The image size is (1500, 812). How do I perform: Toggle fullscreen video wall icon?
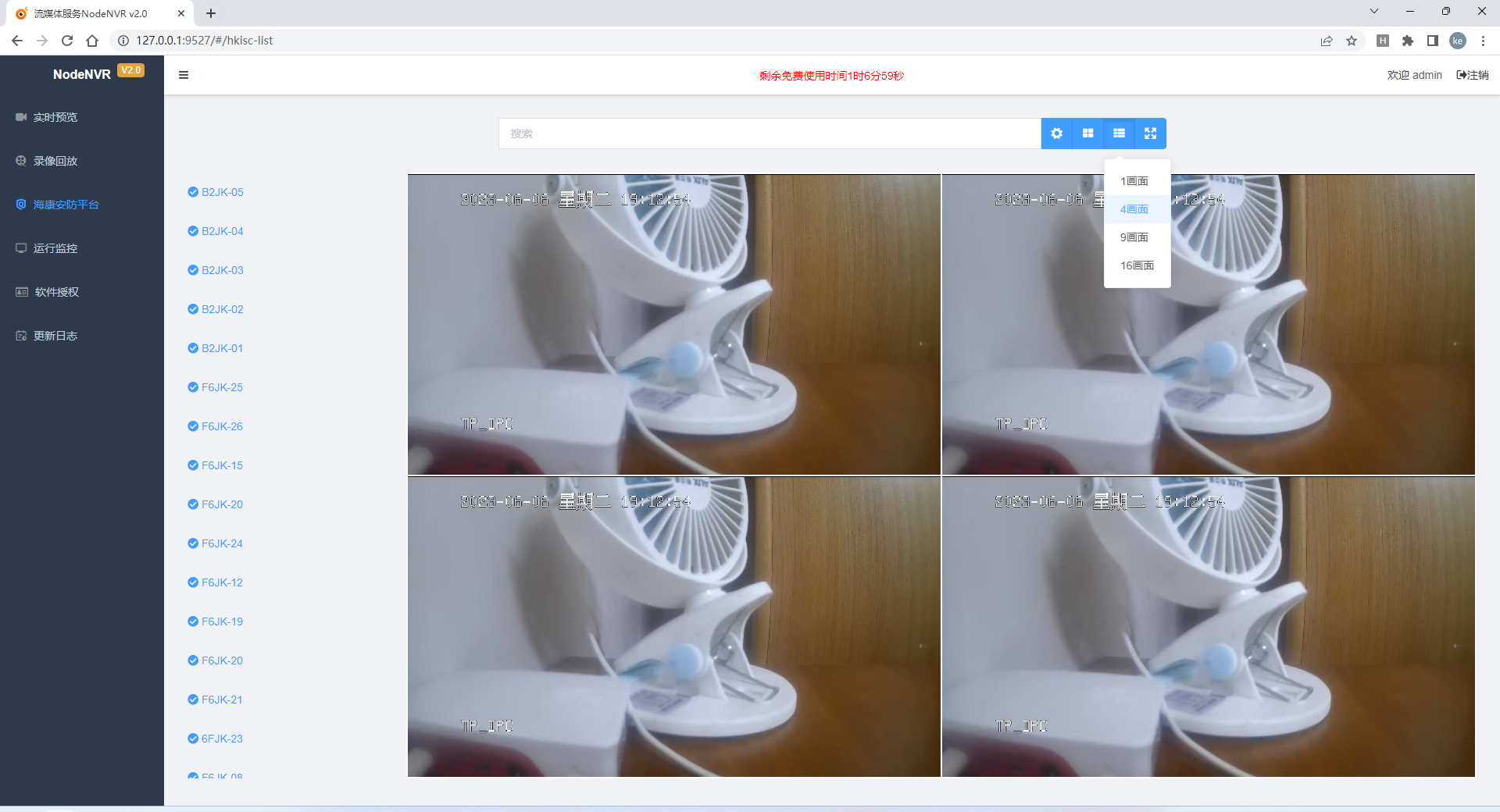click(x=1150, y=134)
